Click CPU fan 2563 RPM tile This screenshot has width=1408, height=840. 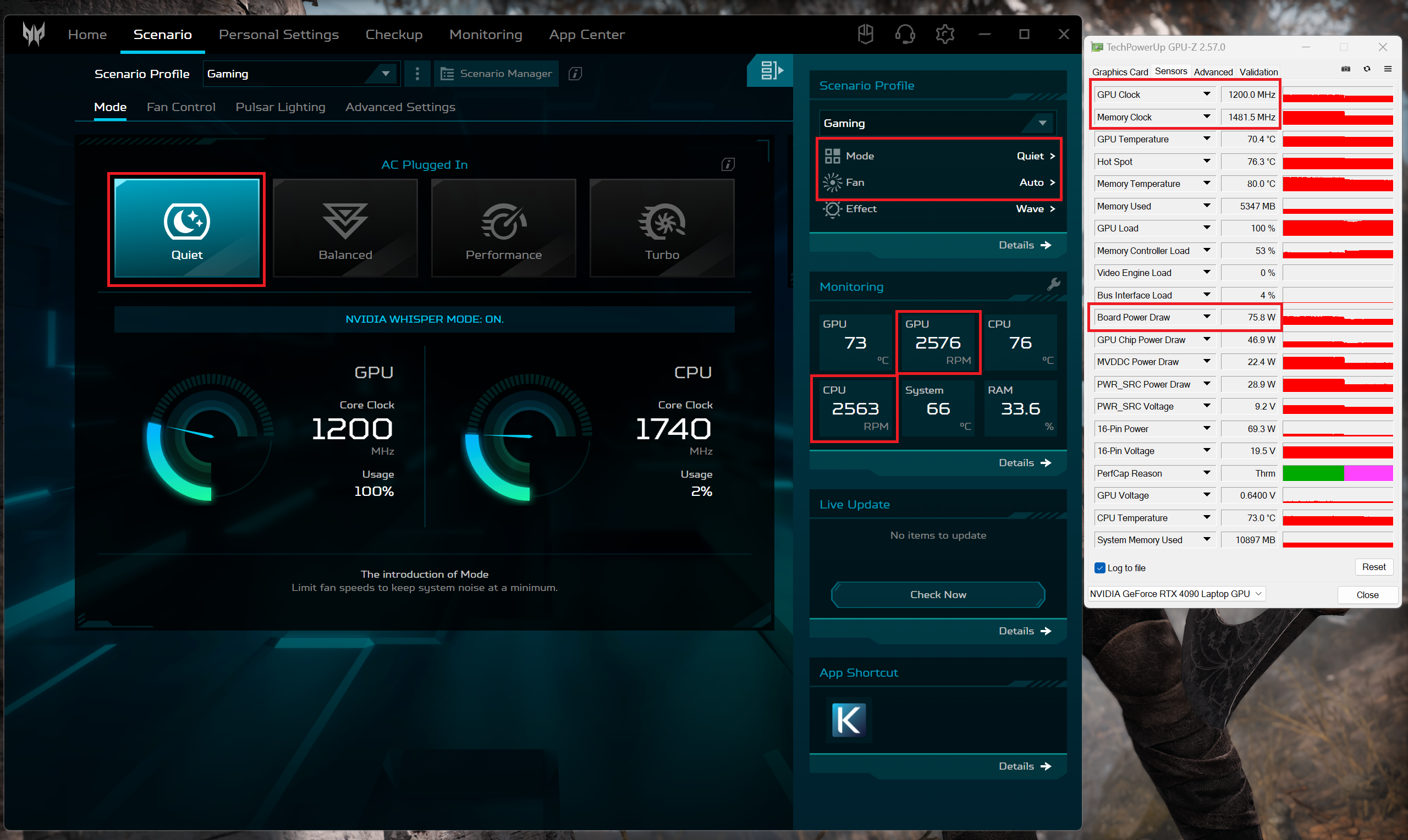tap(855, 408)
